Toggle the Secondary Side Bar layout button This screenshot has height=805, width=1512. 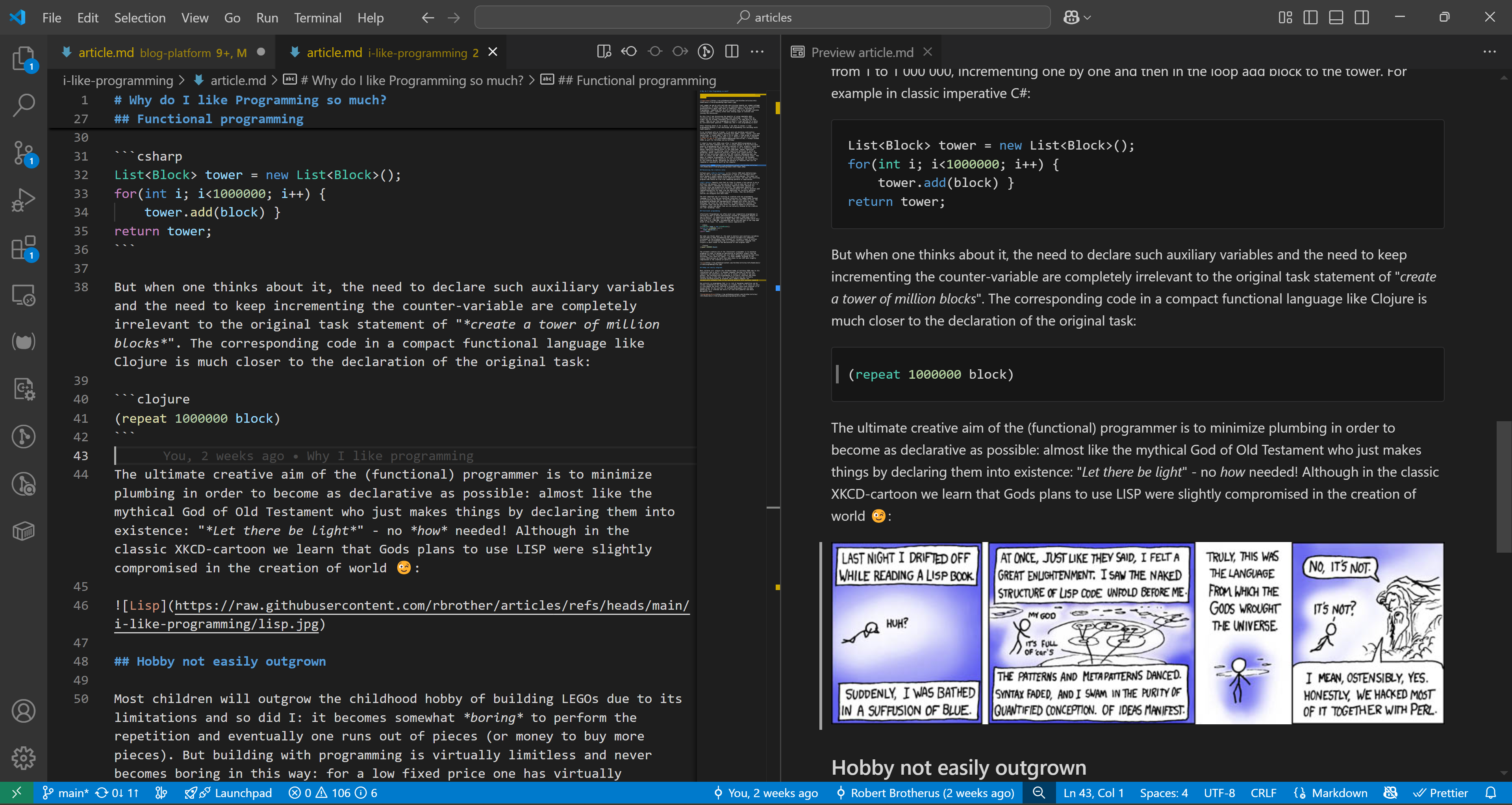click(1362, 18)
